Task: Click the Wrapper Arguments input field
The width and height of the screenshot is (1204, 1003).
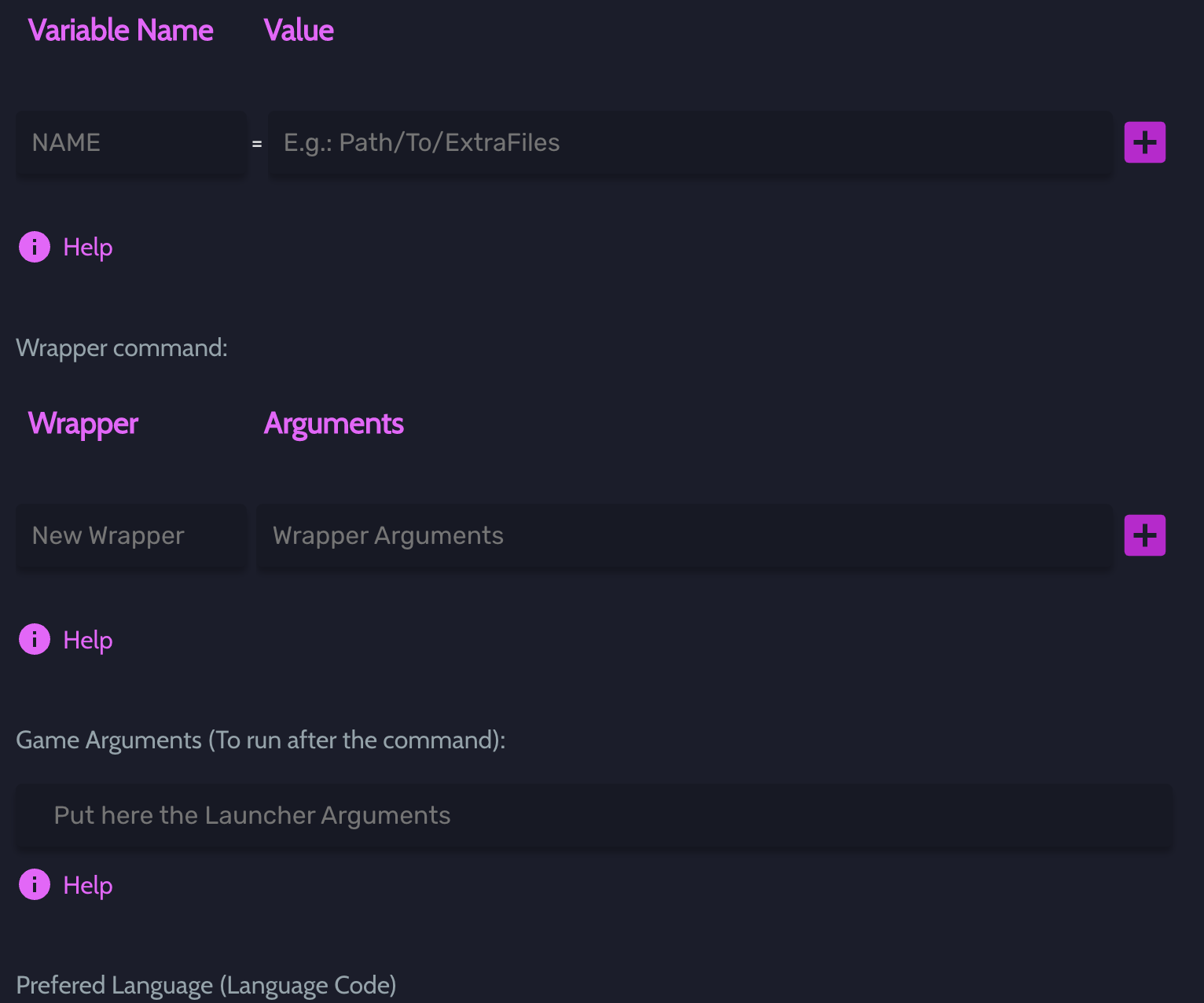Action: (684, 535)
